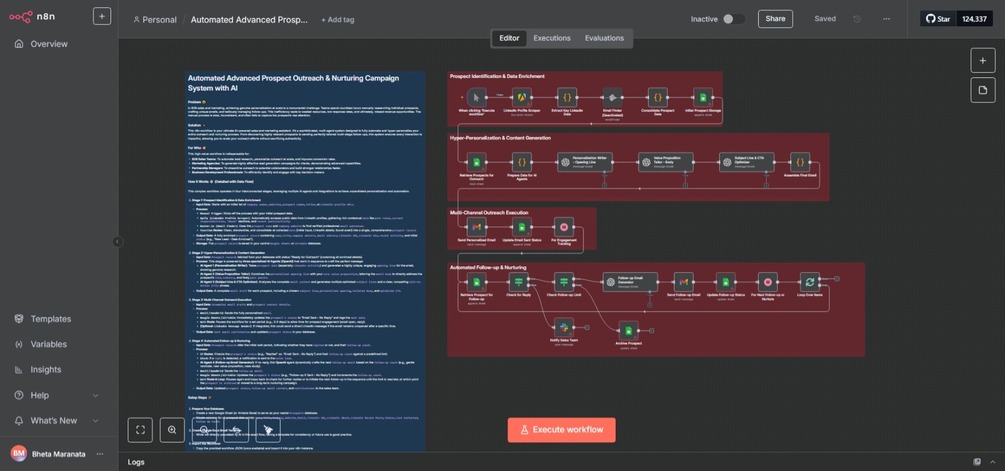Viewport: 1005px width, 471px height.
Task: Click the zoom in button
Action: pos(172,430)
